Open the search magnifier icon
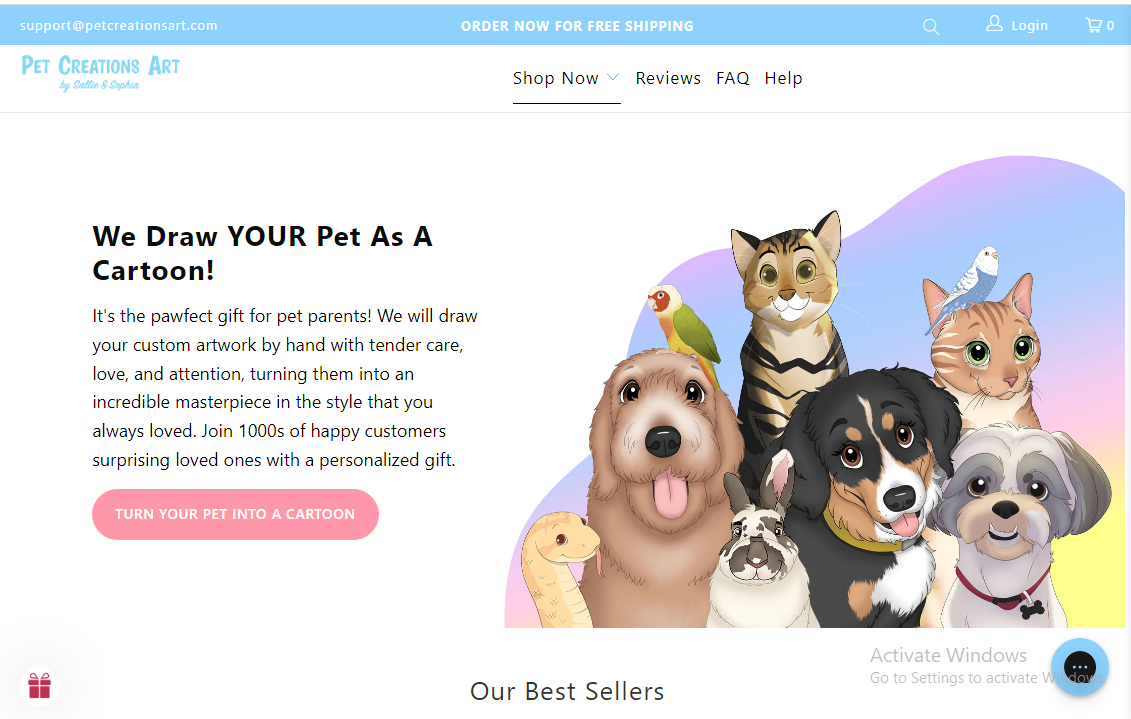This screenshot has height=719, width=1131. (931, 27)
